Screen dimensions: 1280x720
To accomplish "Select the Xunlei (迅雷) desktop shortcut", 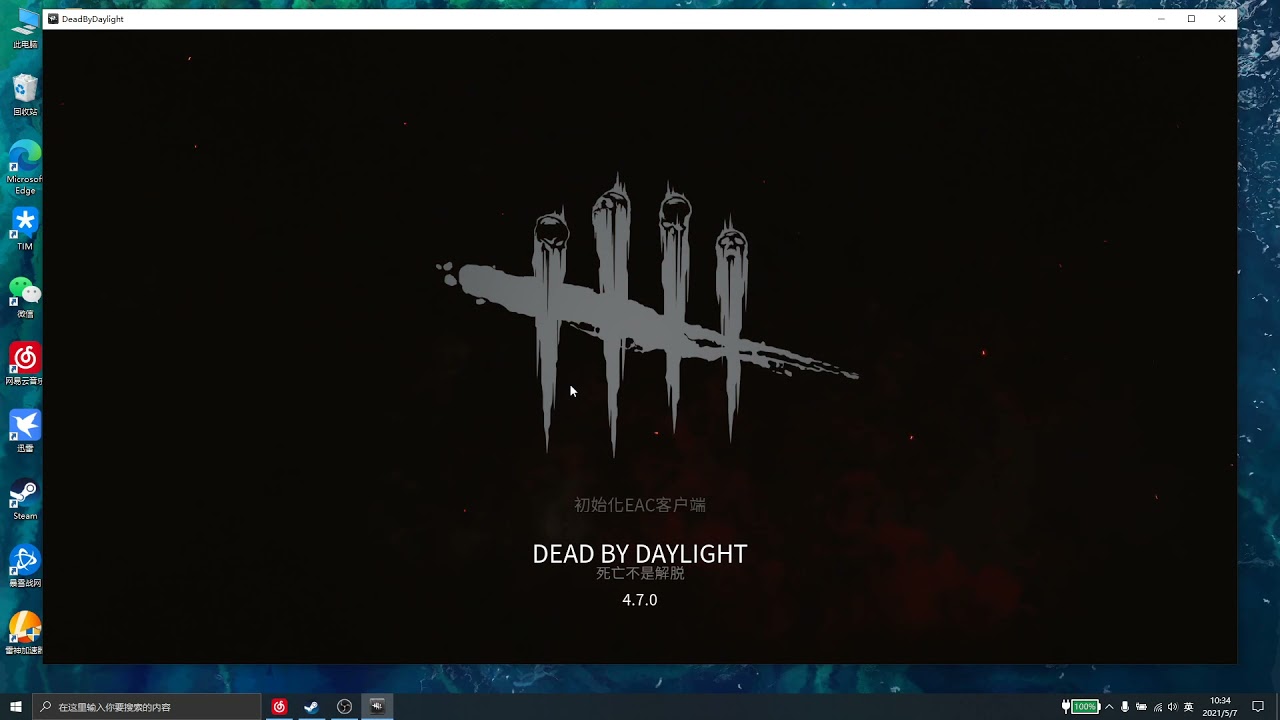I will (x=25, y=431).
